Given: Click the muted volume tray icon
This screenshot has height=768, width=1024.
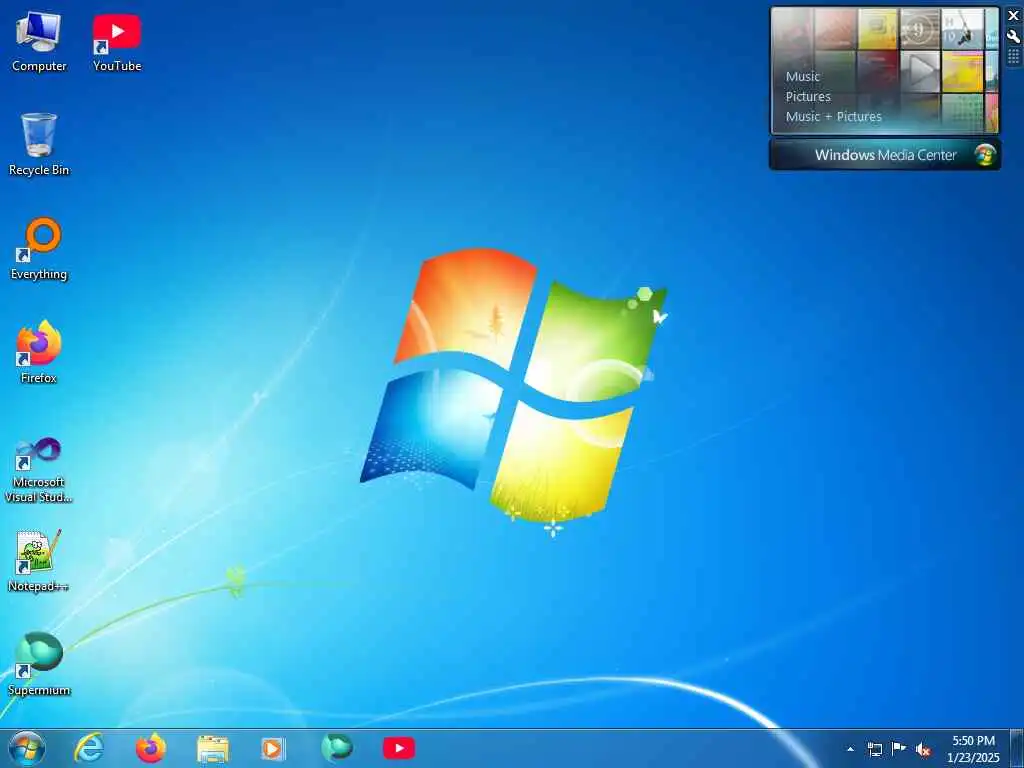Looking at the screenshot, I should pyautogui.click(x=923, y=749).
